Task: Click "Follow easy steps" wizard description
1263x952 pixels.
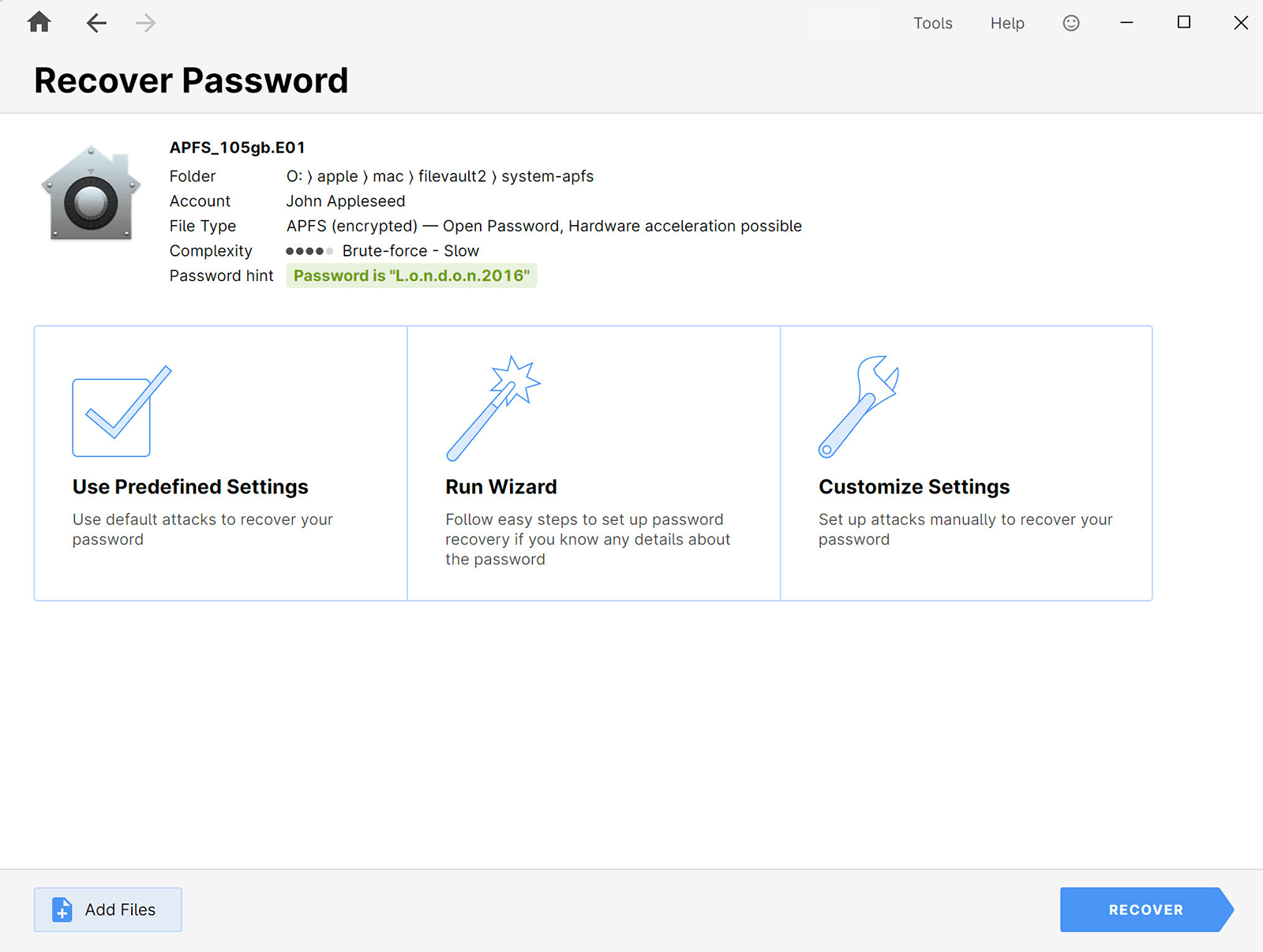Action: click(x=588, y=539)
